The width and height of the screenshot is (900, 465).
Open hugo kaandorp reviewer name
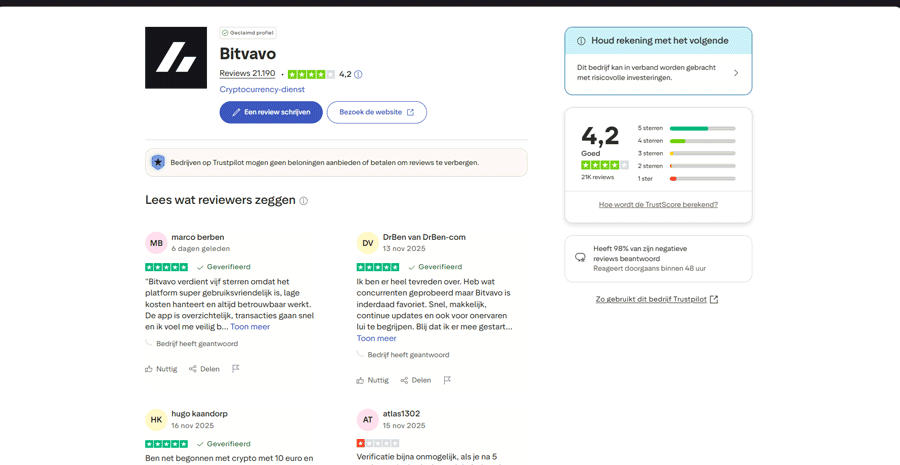coord(200,414)
